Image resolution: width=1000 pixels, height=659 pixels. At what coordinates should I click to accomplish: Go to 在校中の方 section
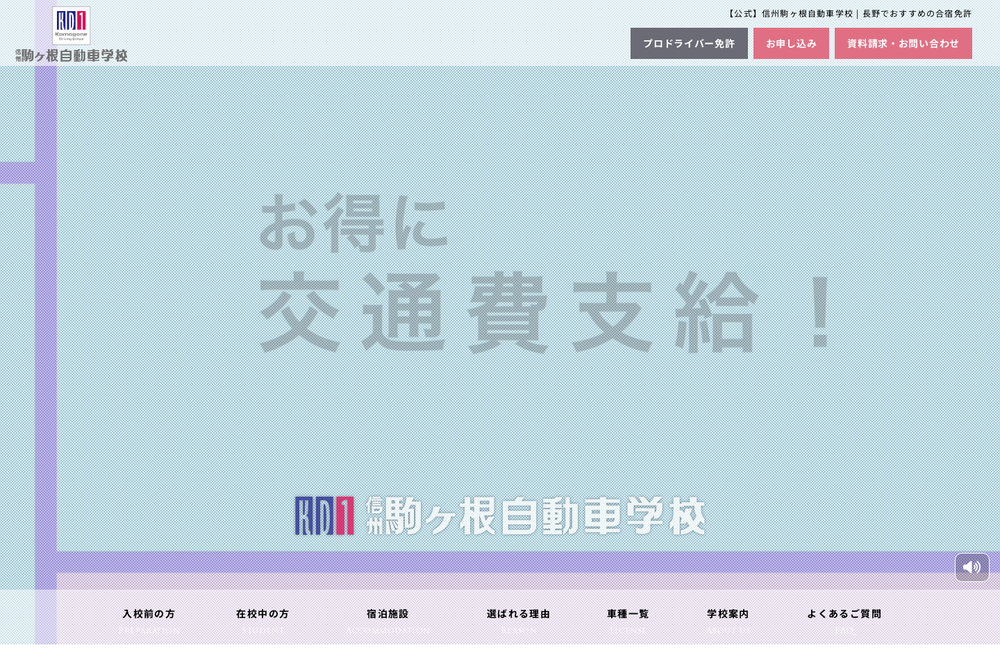(262, 620)
